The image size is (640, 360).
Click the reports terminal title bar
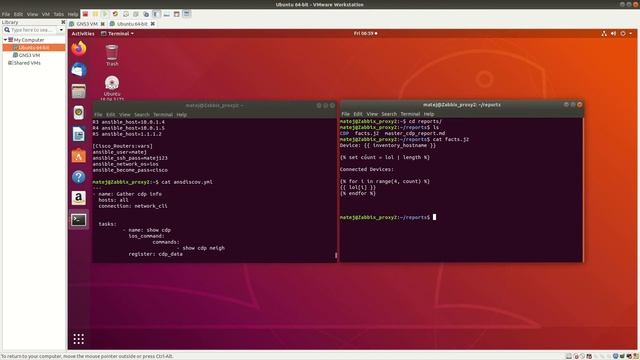pyautogui.click(x=462, y=105)
